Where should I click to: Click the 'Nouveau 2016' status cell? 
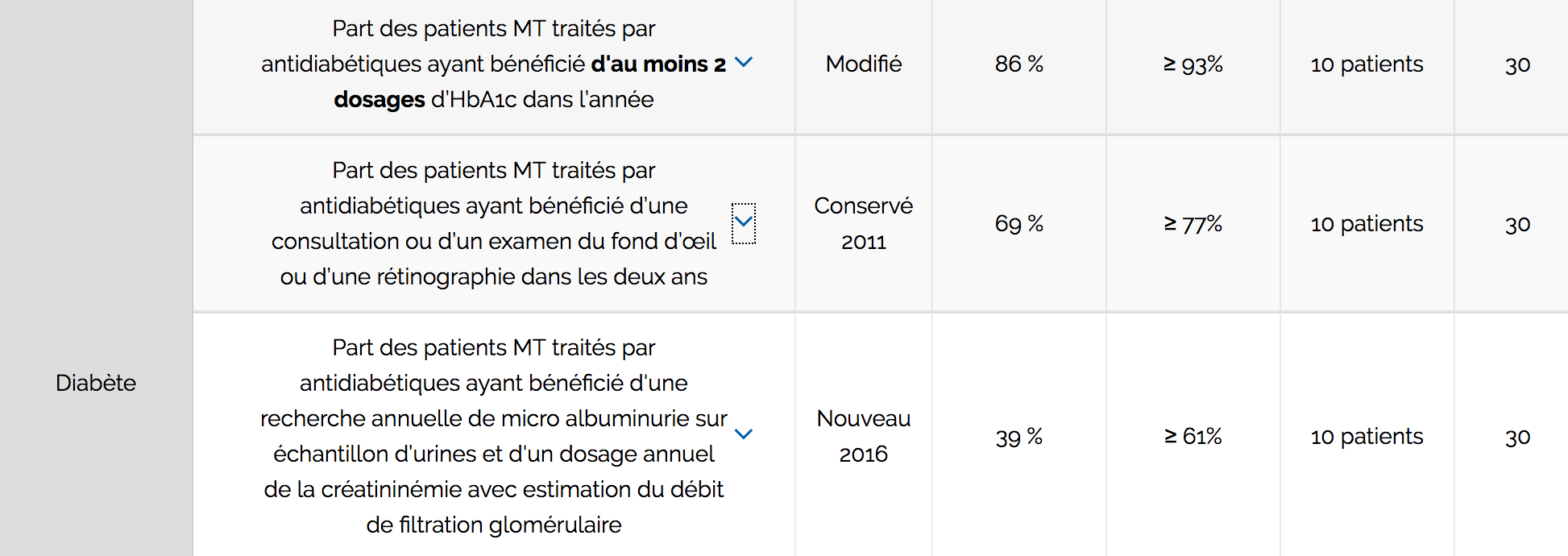coord(864,436)
